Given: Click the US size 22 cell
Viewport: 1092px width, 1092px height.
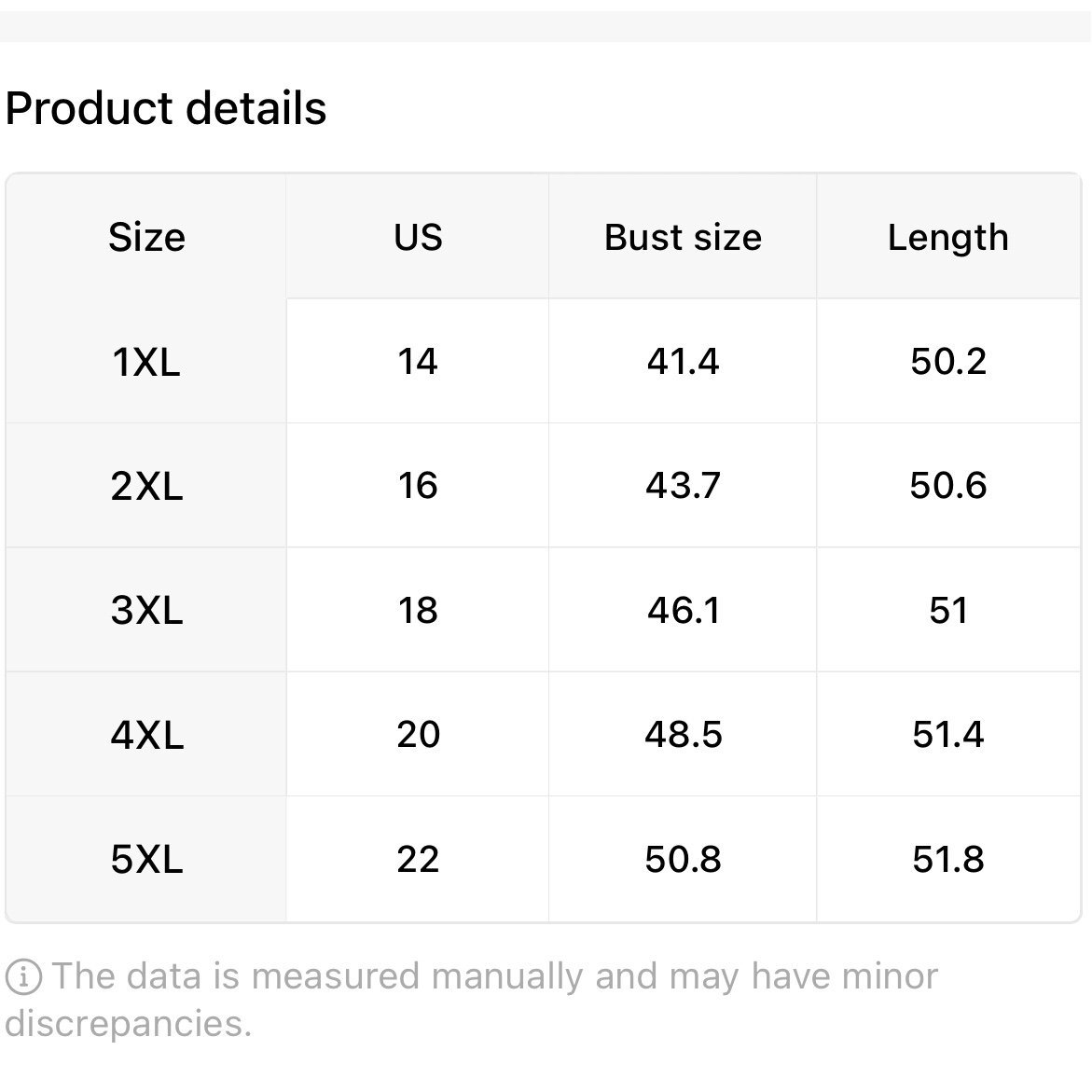Looking at the screenshot, I should 418,859.
